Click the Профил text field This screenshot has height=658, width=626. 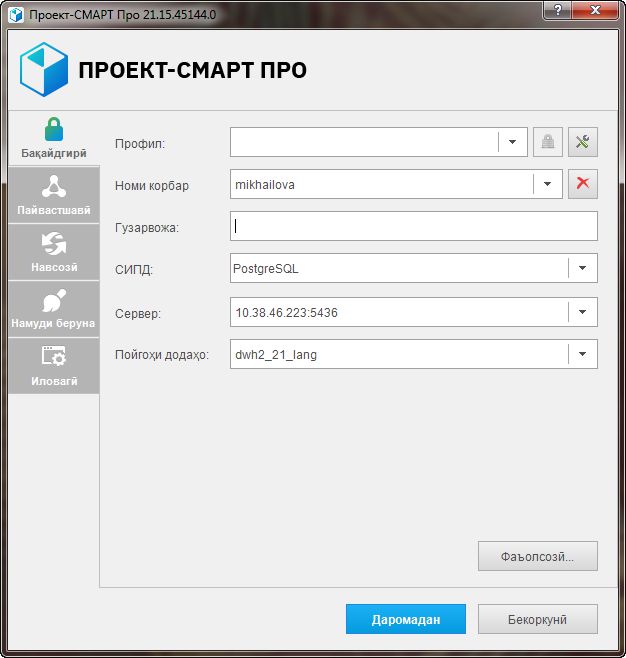pyautogui.click(x=363, y=142)
